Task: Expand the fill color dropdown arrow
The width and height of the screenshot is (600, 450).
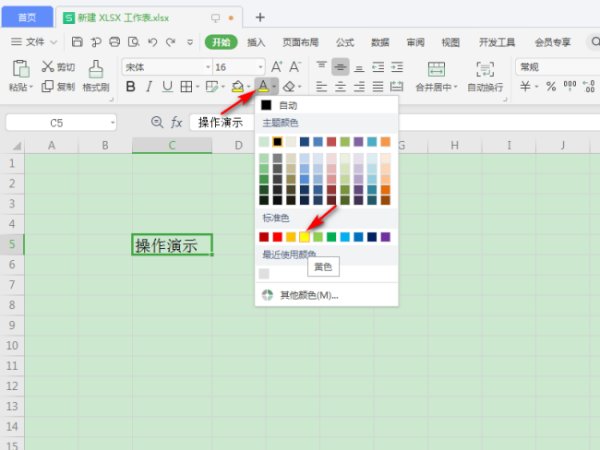Action: 248,87
